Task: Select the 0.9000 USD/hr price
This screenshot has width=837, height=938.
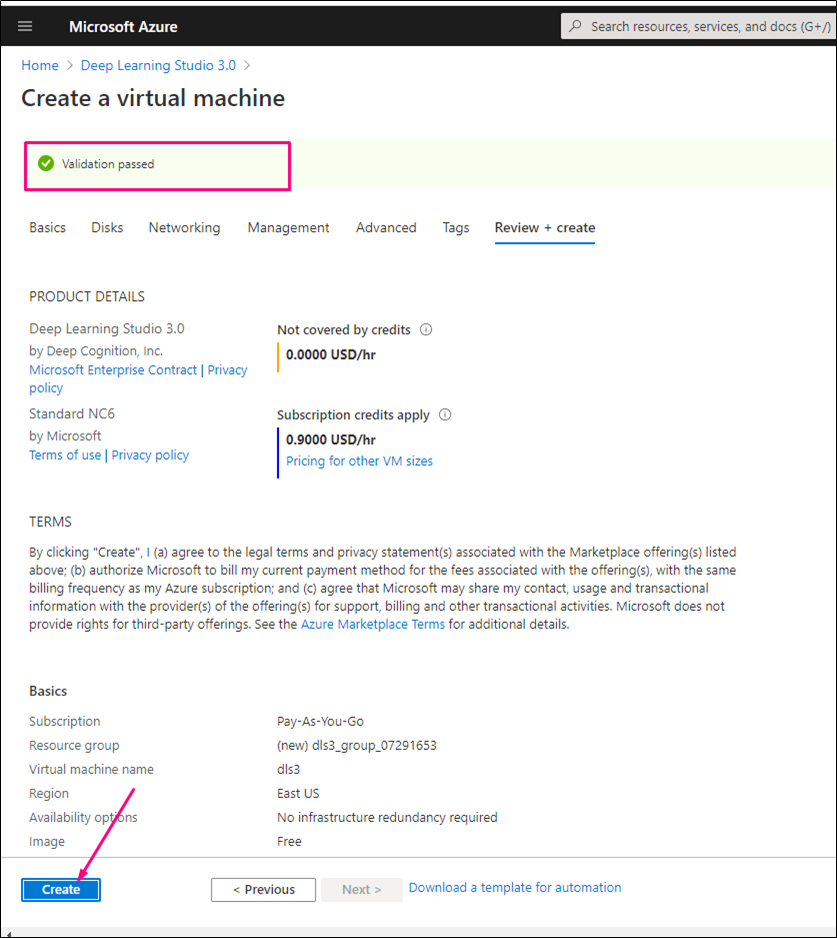Action: click(331, 440)
